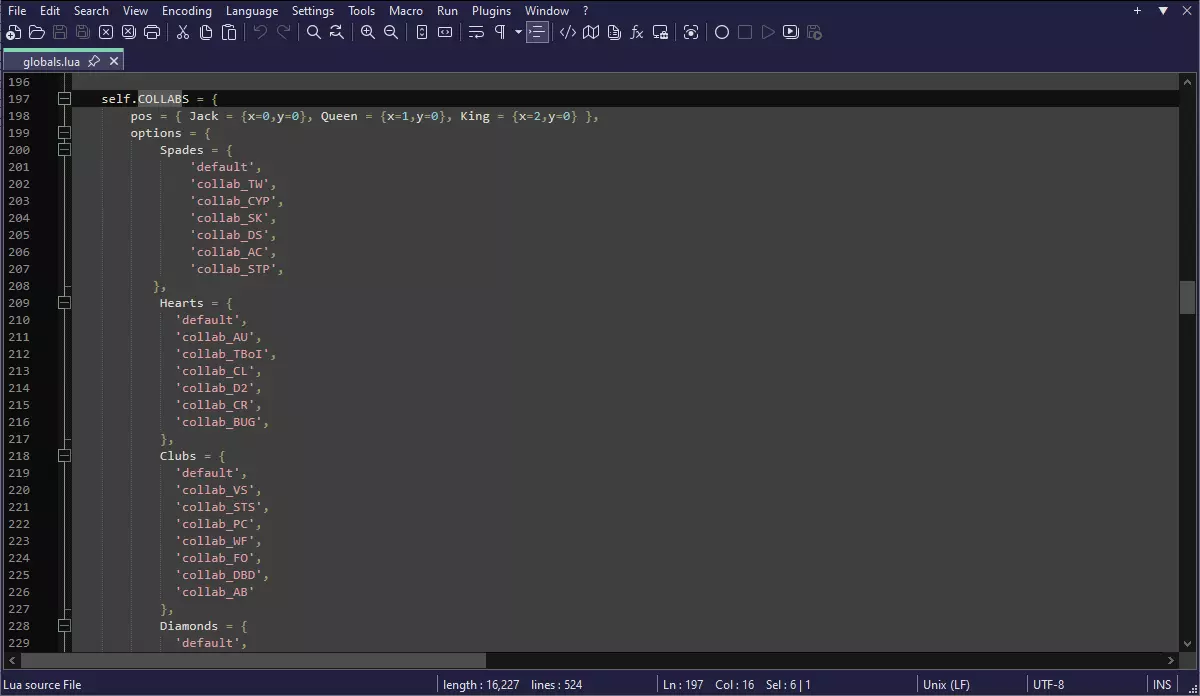Toggle synchronize horizontal scrolling icon
This screenshot has height=696, width=1200.
coord(445,32)
